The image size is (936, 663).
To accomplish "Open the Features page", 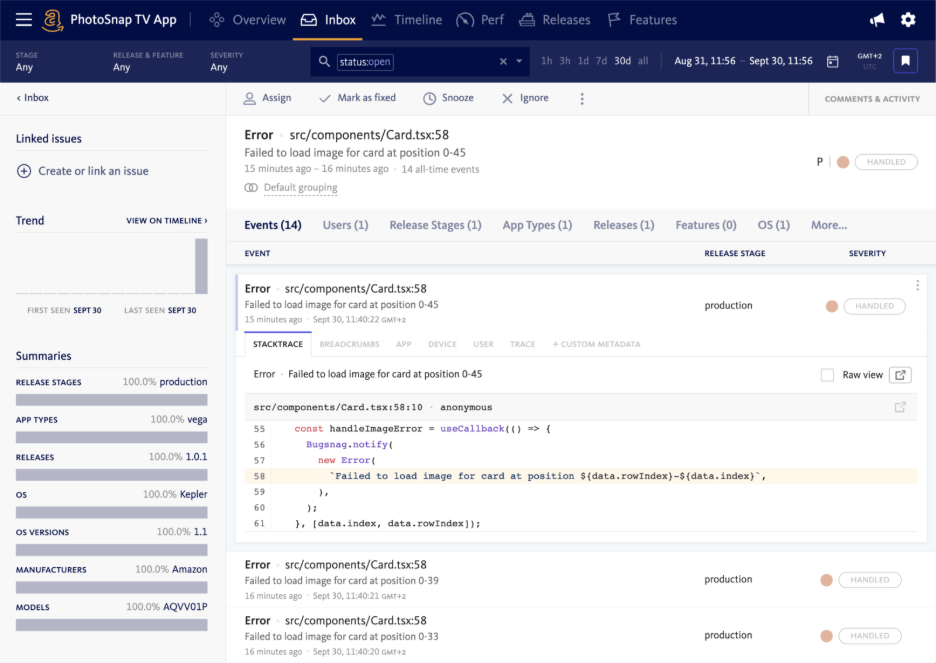I will (642, 20).
